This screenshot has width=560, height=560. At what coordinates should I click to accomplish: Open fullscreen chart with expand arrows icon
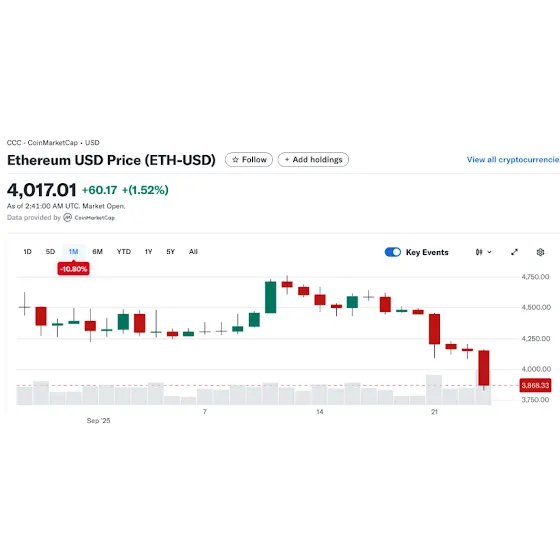[x=514, y=252]
